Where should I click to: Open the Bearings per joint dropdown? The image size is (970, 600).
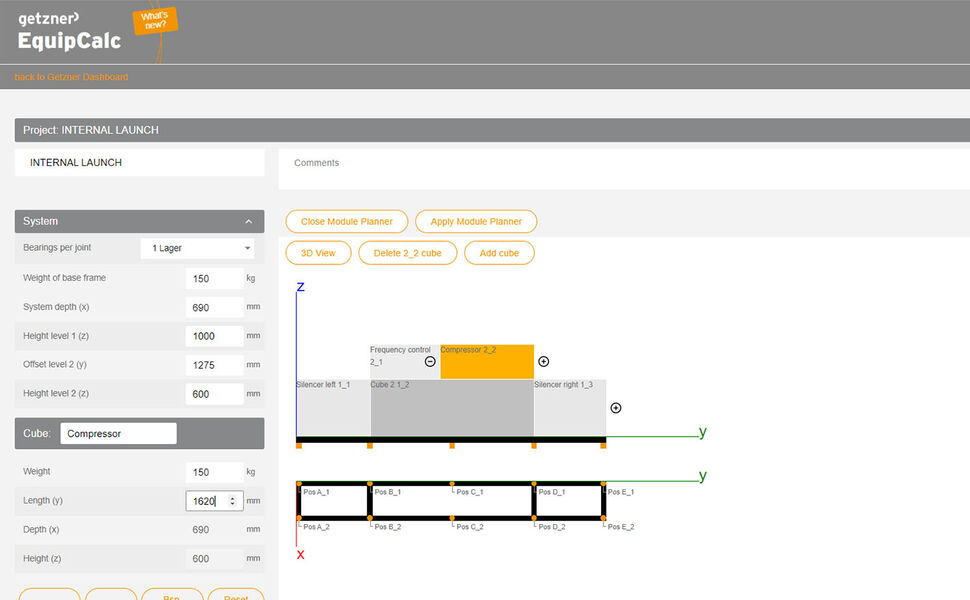(197, 248)
